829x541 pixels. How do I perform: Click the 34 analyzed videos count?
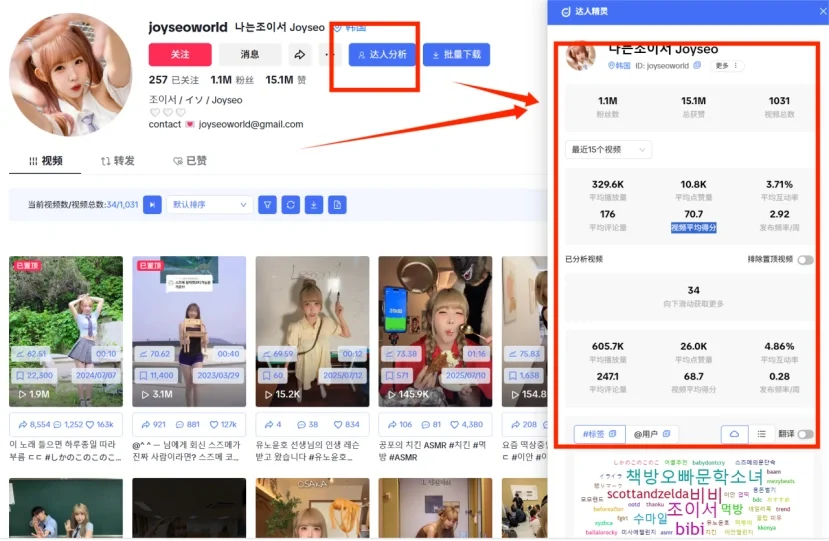694,290
